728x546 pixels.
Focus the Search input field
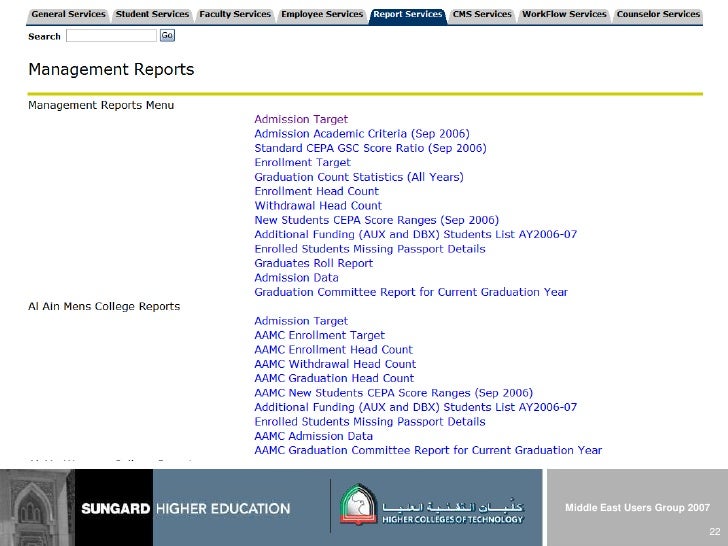(111, 36)
